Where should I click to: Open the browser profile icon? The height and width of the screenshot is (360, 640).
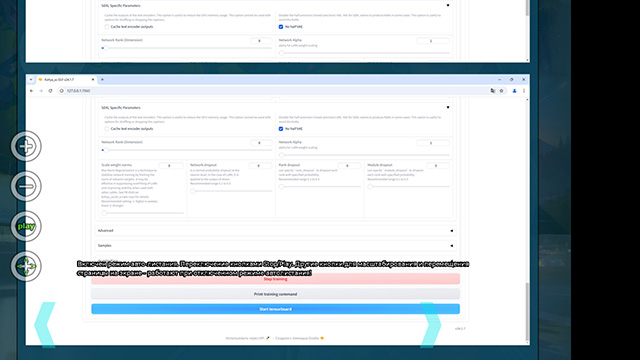click(514, 91)
